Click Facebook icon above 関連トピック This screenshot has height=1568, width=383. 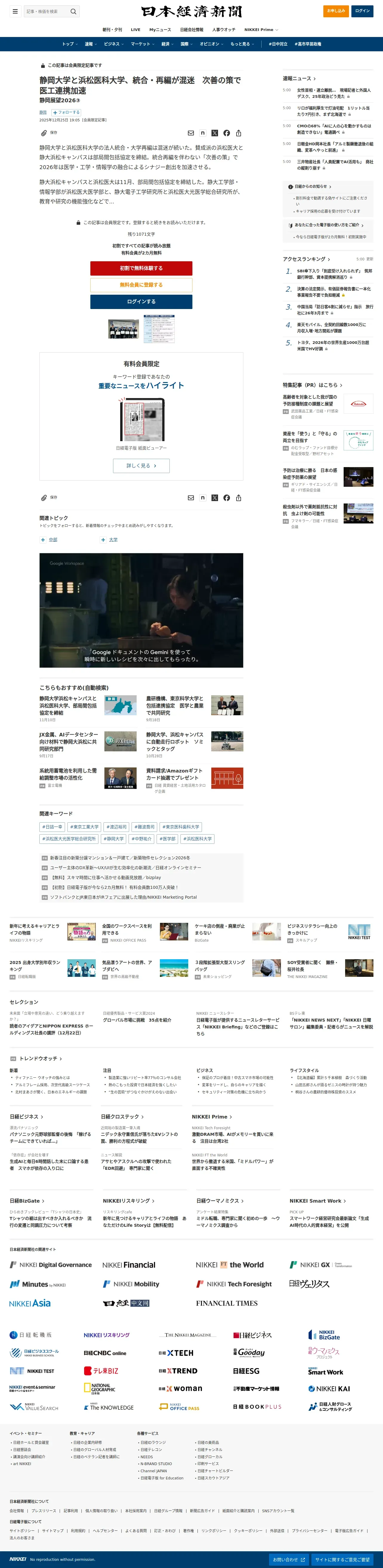pos(226,497)
